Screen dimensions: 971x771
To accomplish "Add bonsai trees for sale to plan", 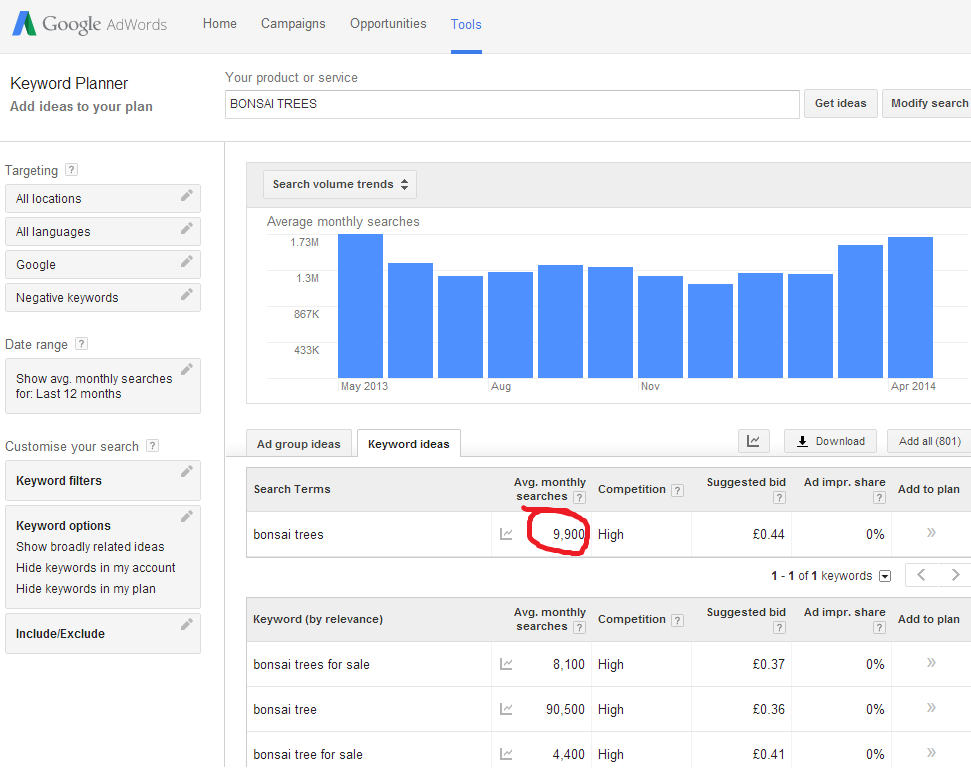I will (931, 663).
